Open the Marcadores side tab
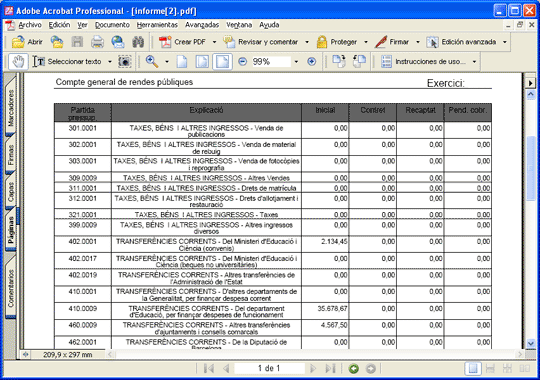The image size is (540, 380). coord(11,108)
